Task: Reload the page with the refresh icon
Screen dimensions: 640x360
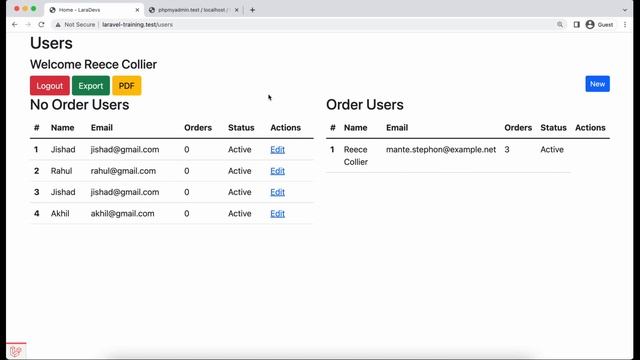Action: (41, 24)
